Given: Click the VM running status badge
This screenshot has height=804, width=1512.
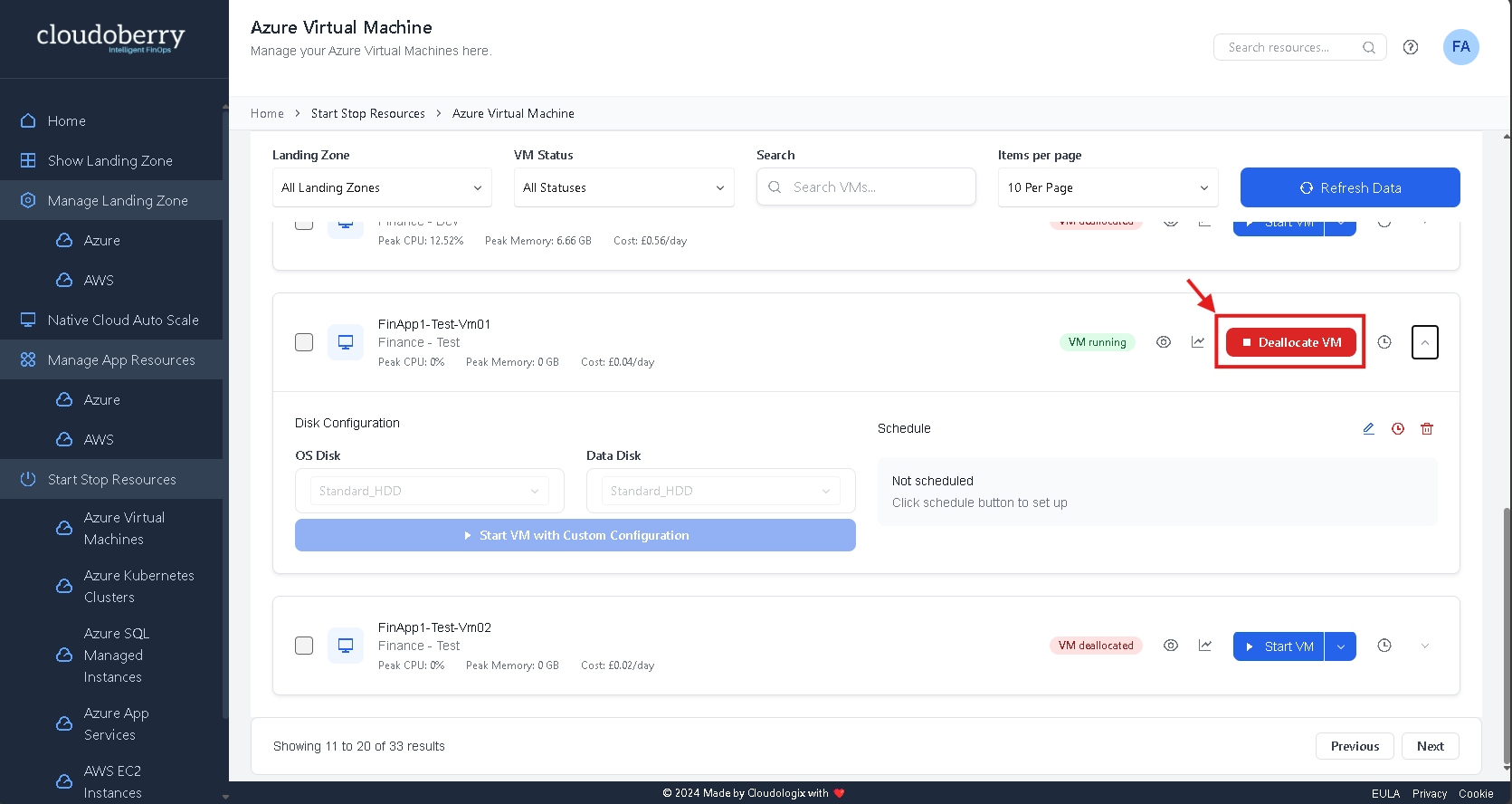Looking at the screenshot, I should (x=1097, y=342).
